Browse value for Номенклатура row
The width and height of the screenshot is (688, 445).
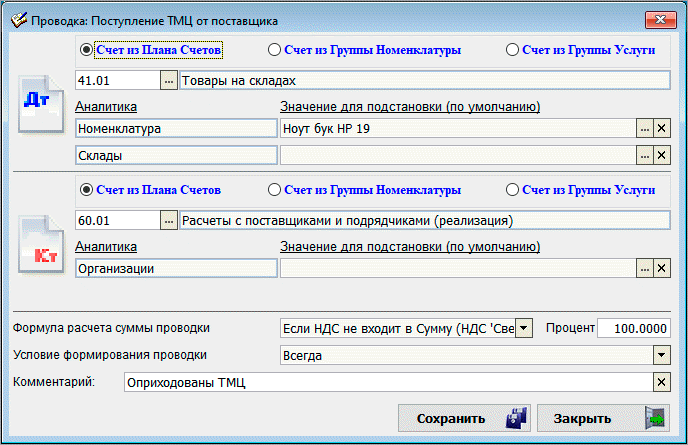(x=645, y=129)
